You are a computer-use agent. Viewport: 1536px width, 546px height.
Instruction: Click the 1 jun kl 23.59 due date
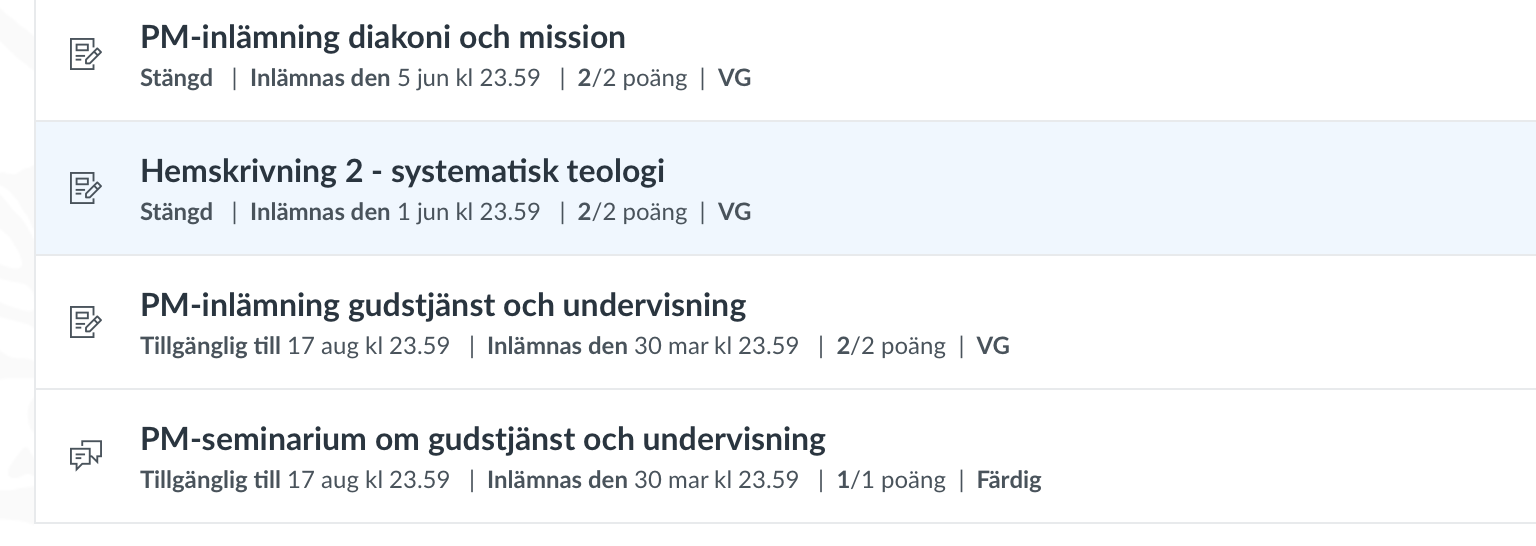tap(469, 212)
